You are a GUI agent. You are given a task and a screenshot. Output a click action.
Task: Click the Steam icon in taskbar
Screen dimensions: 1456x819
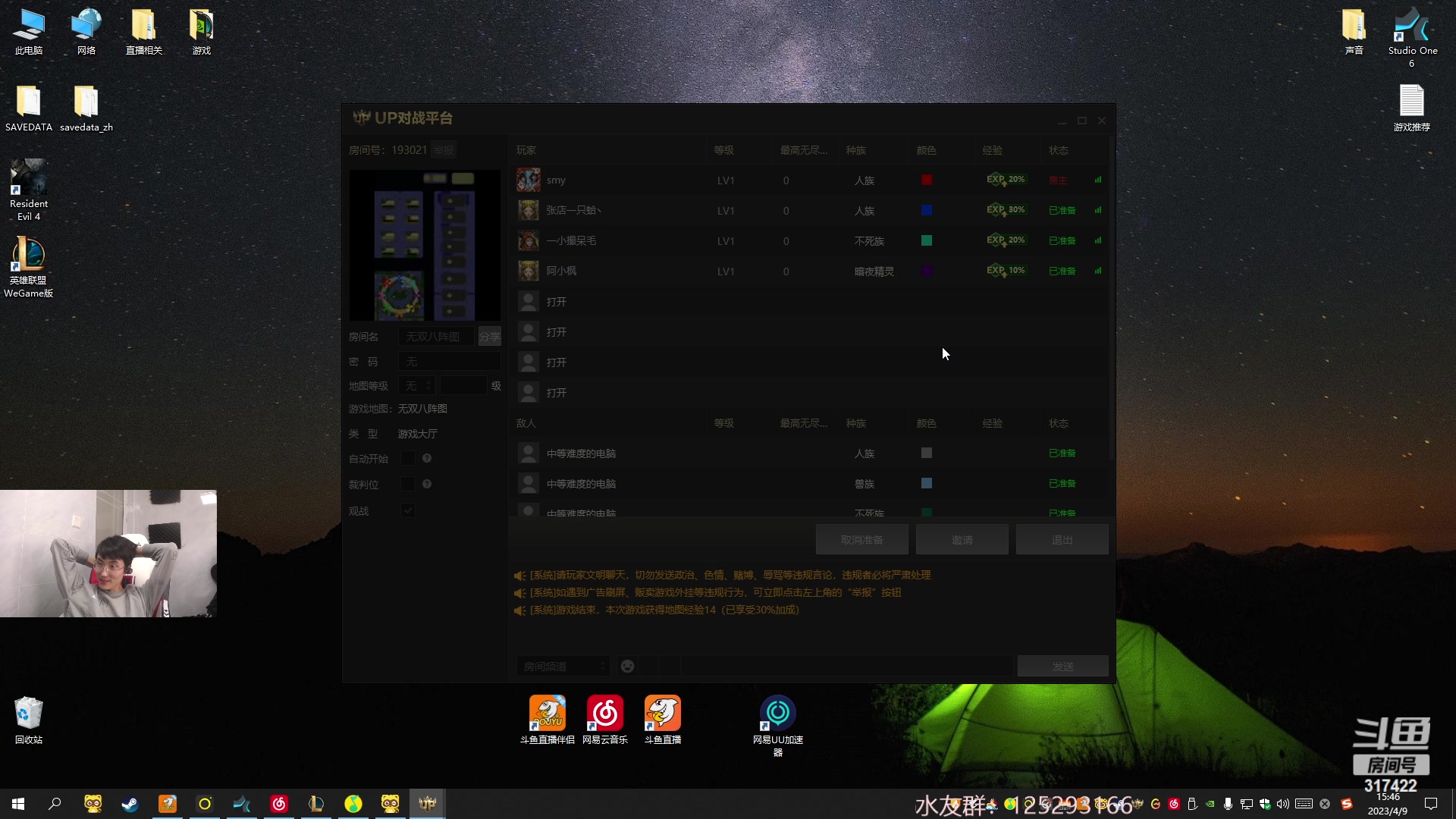tap(130, 804)
